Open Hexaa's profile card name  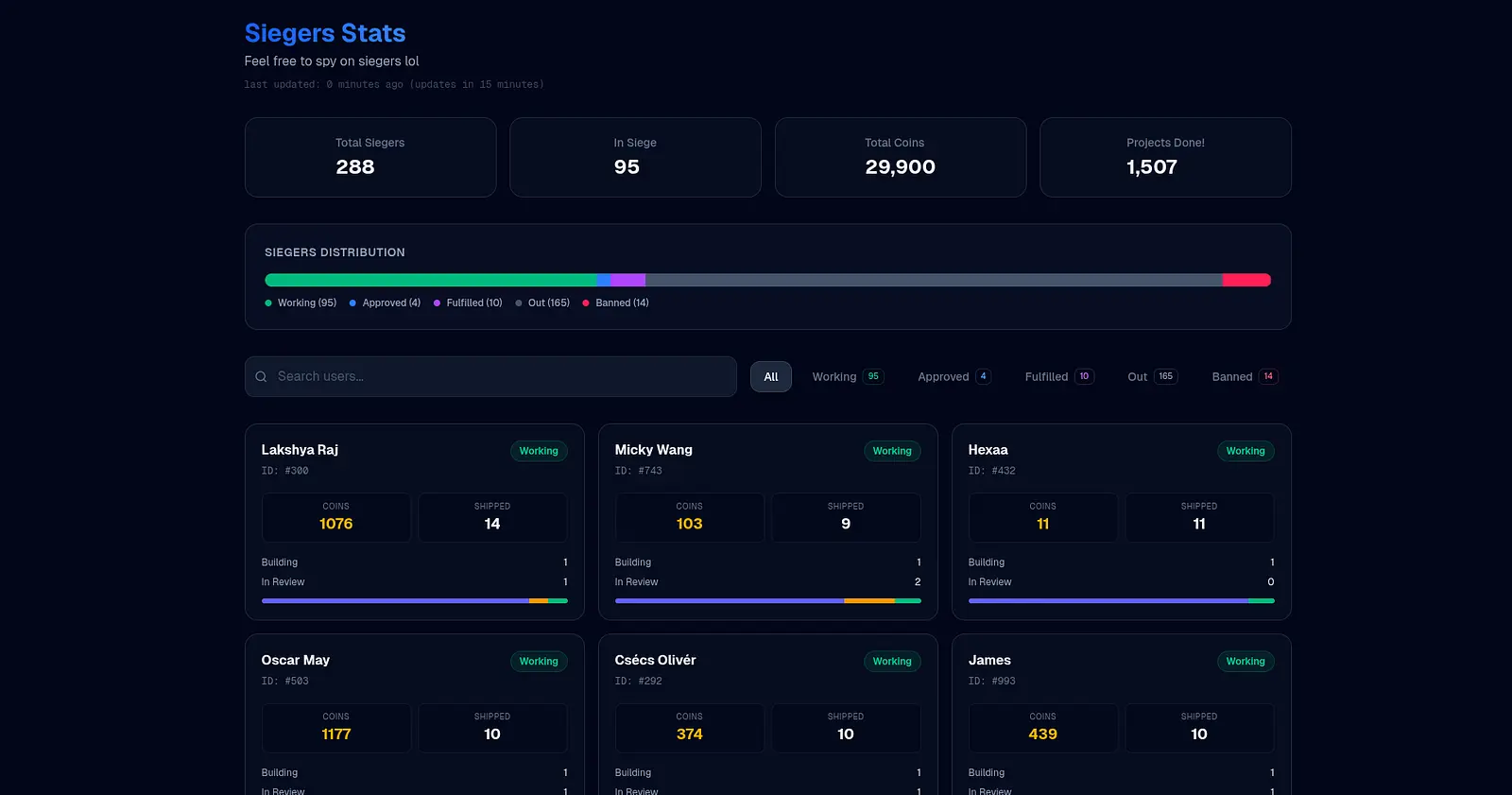(x=988, y=450)
